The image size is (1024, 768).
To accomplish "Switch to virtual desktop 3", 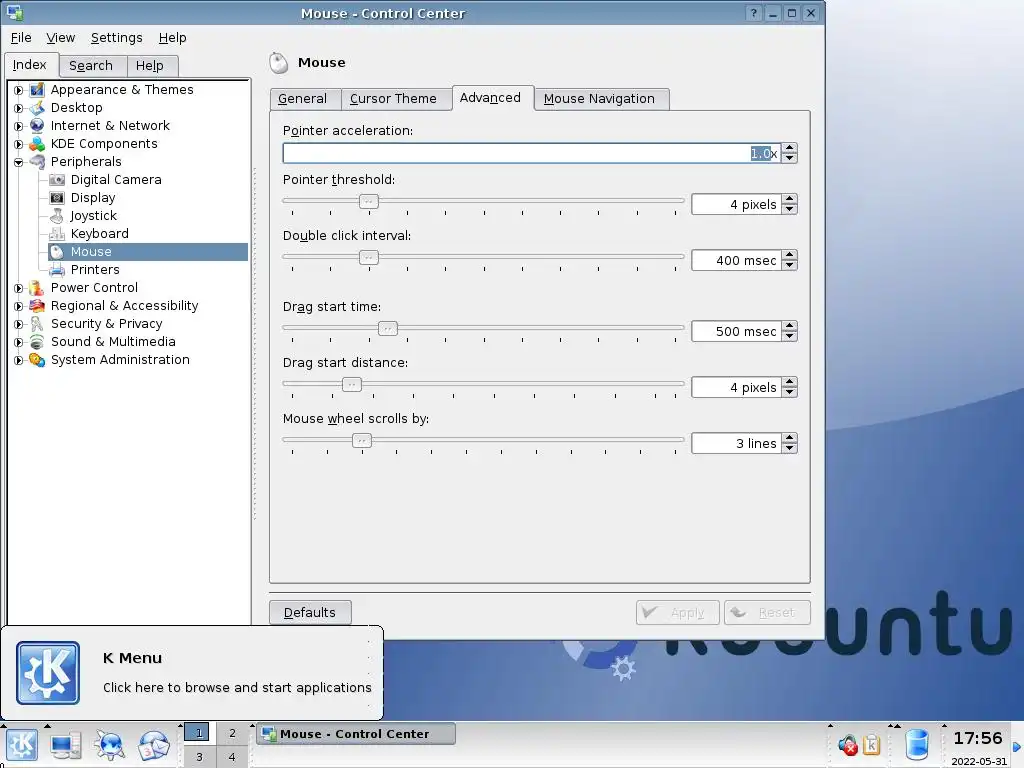I will pyautogui.click(x=199, y=757).
